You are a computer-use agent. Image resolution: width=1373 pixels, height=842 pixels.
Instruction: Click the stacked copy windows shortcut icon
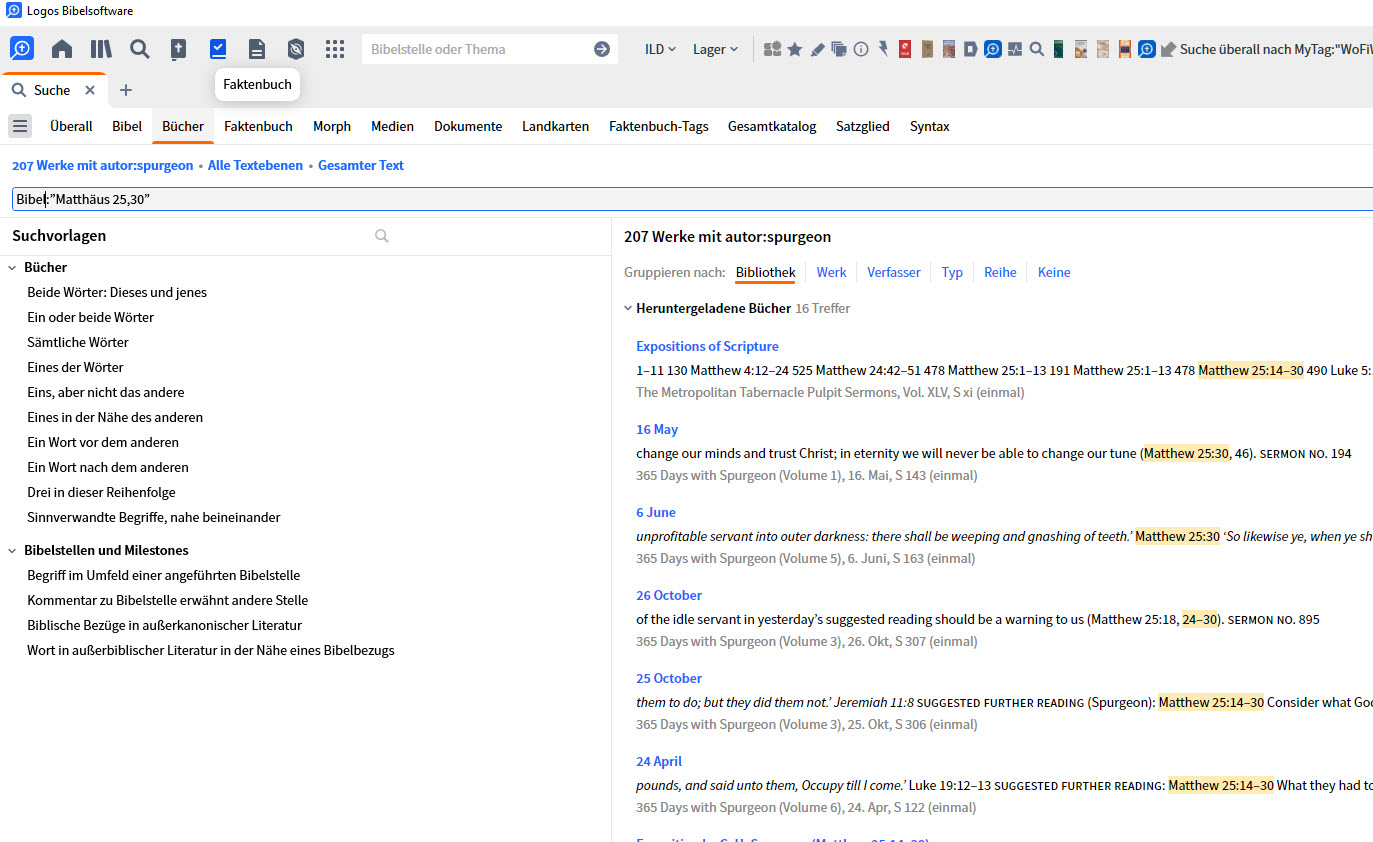point(839,49)
